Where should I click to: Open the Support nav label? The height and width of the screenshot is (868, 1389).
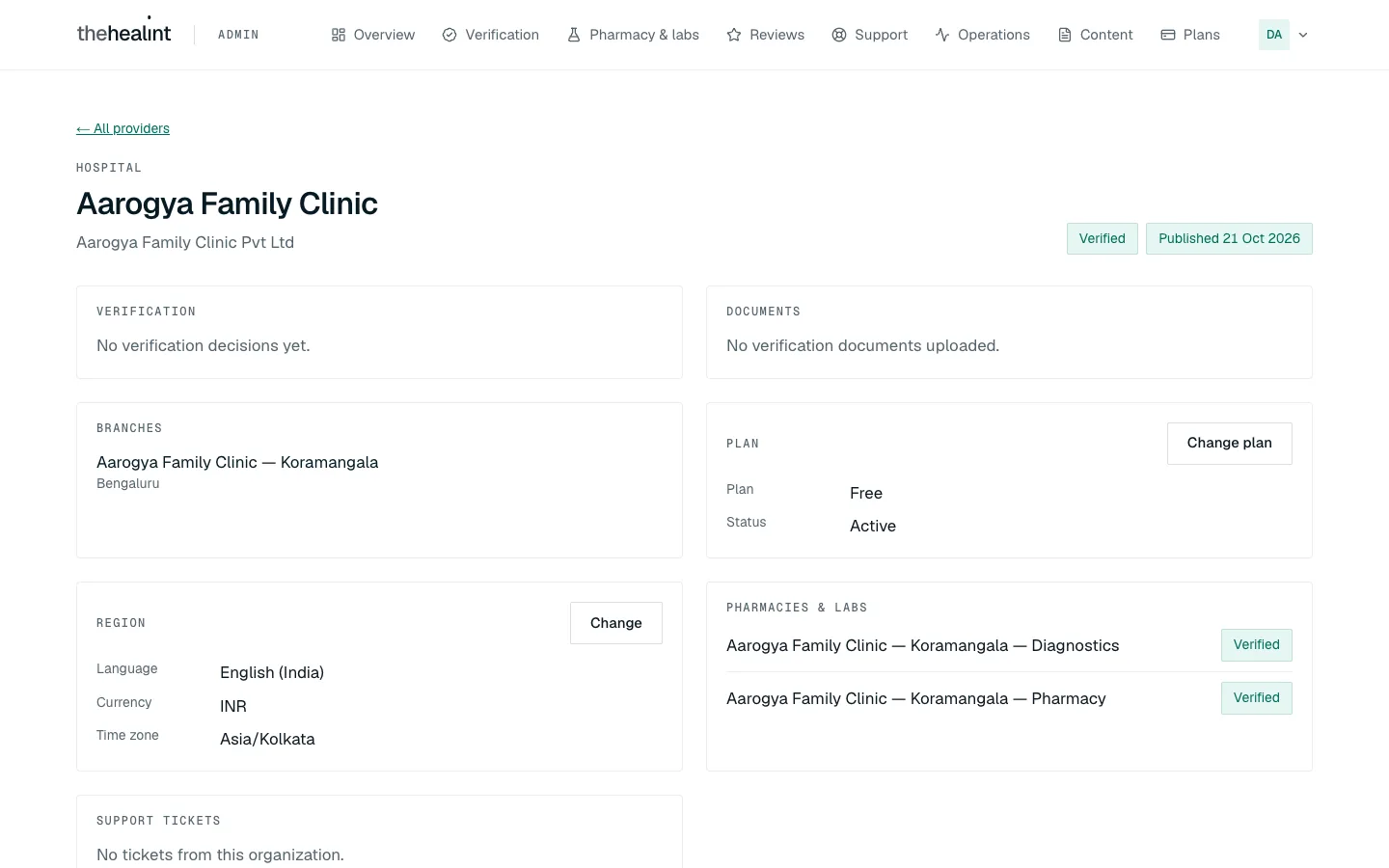pyautogui.click(x=881, y=35)
